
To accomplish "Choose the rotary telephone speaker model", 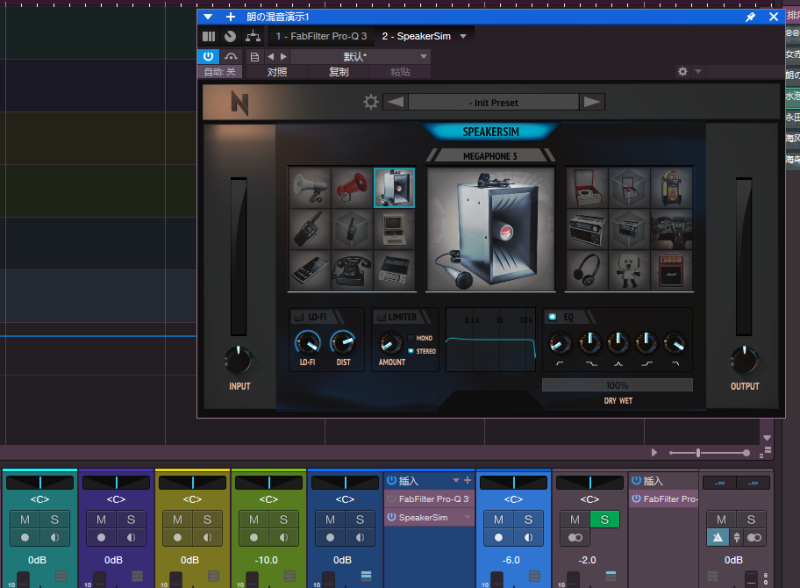I will pos(351,269).
